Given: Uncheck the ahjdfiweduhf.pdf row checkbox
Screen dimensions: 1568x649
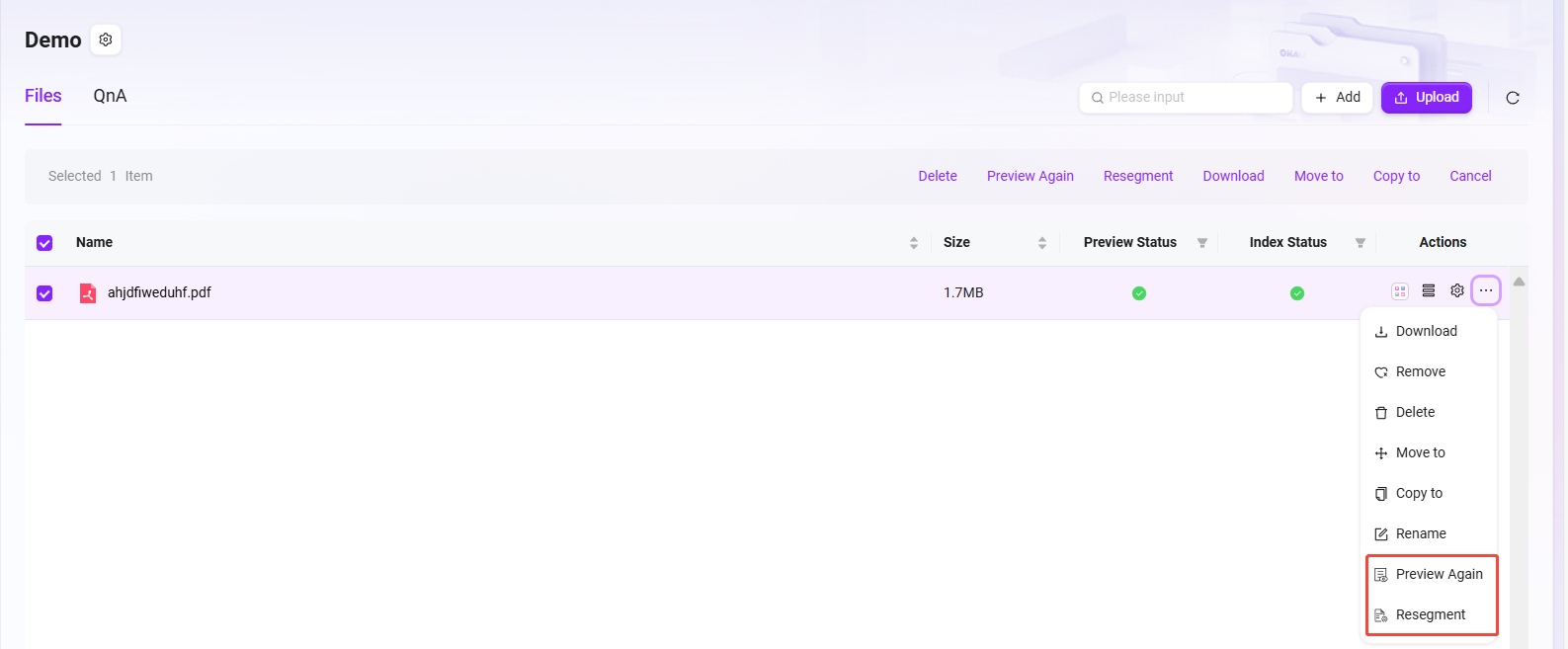Looking at the screenshot, I should (x=44, y=293).
